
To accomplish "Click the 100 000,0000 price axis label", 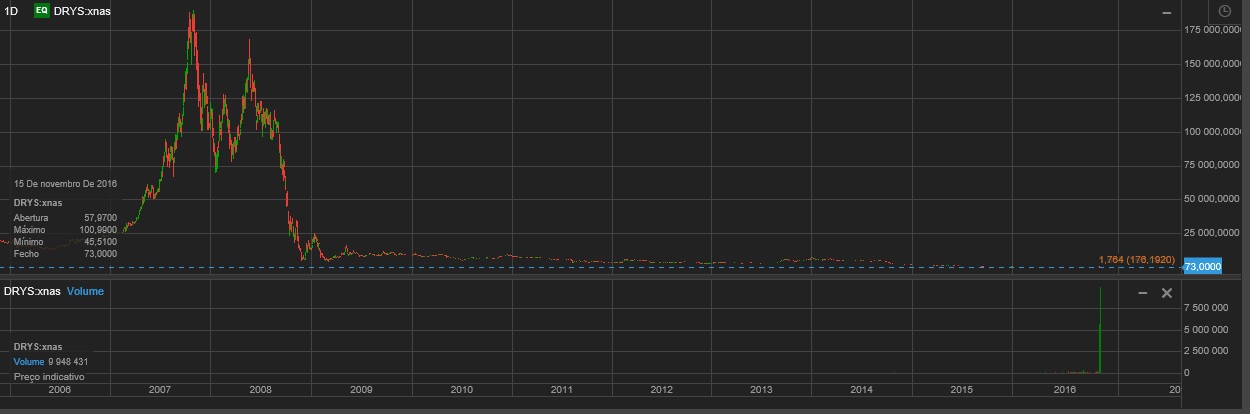I will (1213, 132).
